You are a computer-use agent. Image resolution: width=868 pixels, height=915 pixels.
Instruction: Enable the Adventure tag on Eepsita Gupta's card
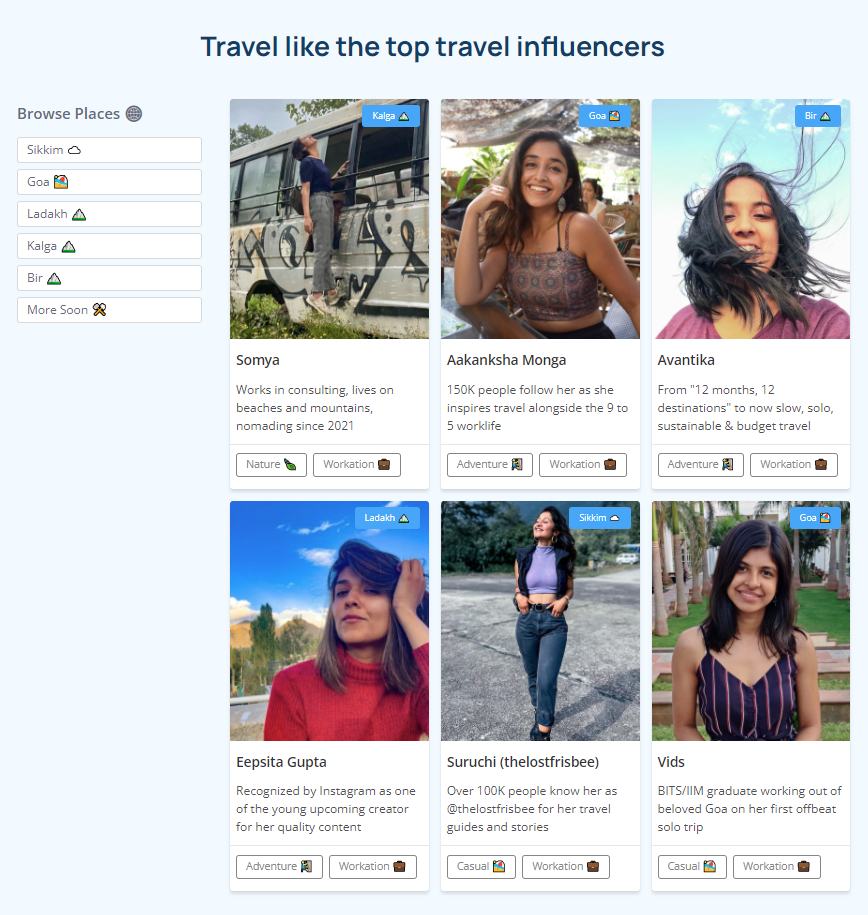coord(278,866)
